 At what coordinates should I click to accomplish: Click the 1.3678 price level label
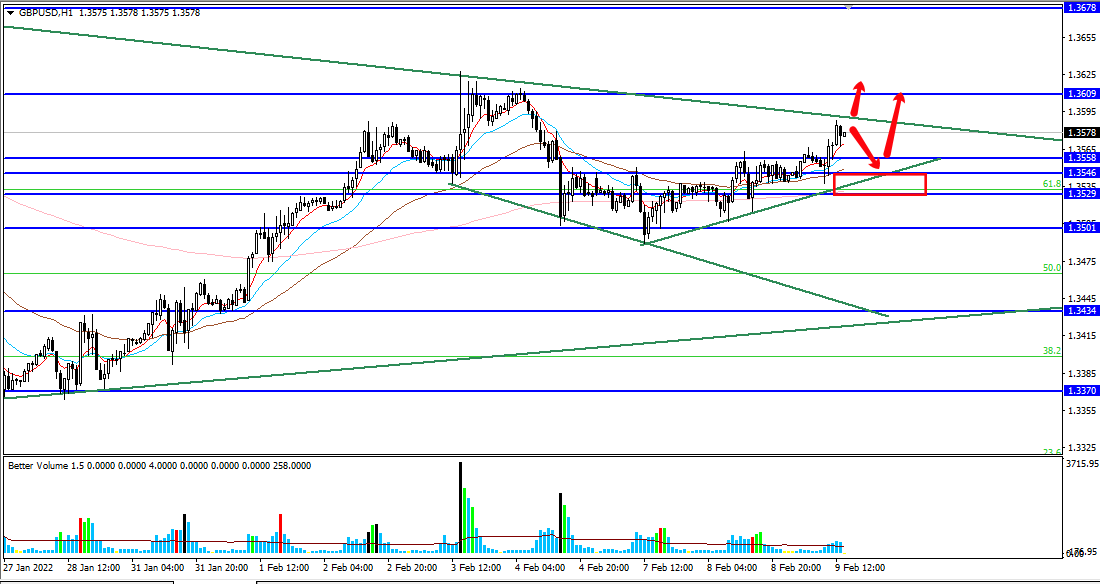pyautogui.click(x=1080, y=8)
